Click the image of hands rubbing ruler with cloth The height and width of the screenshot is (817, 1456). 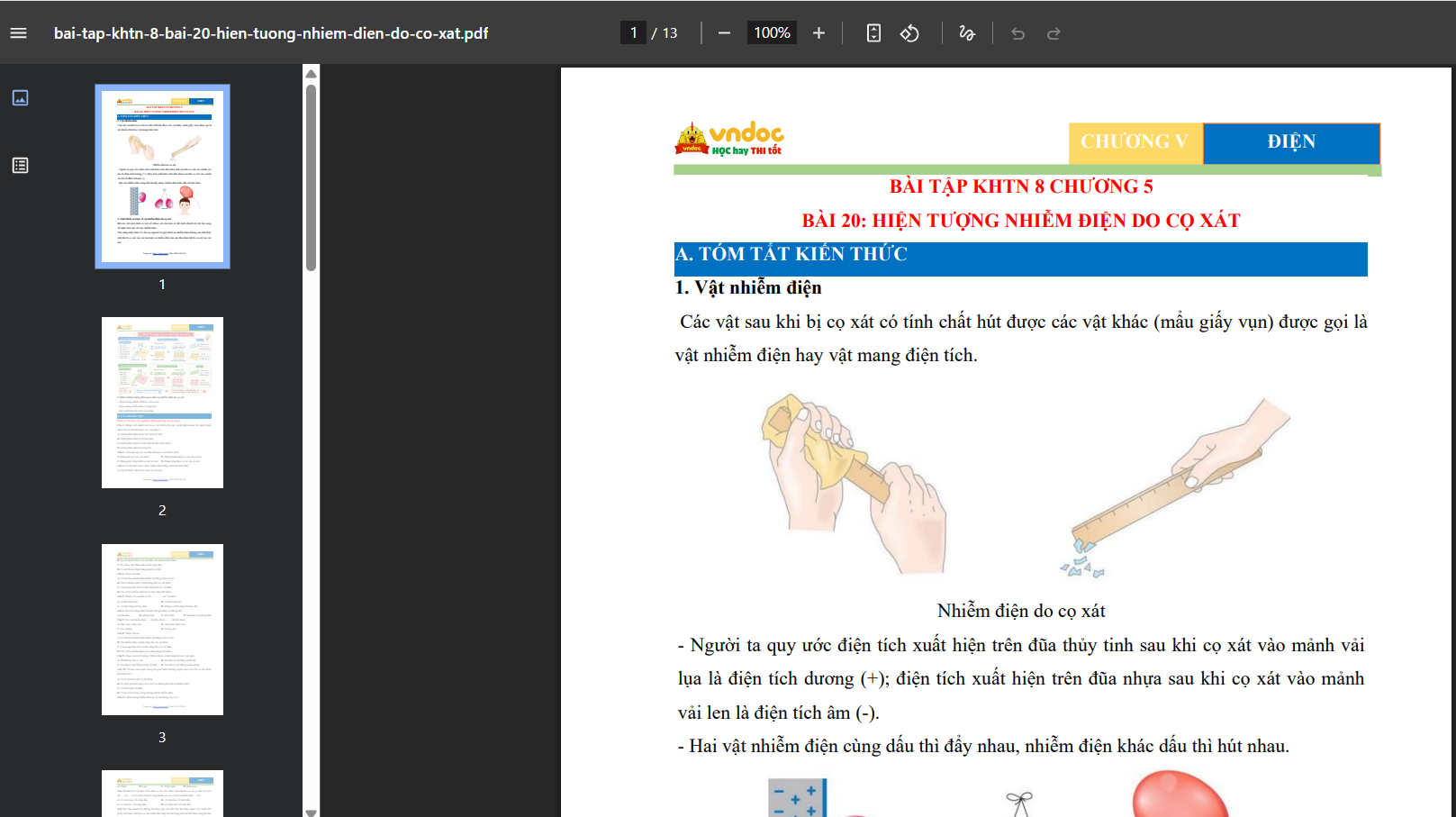point(854,485)
